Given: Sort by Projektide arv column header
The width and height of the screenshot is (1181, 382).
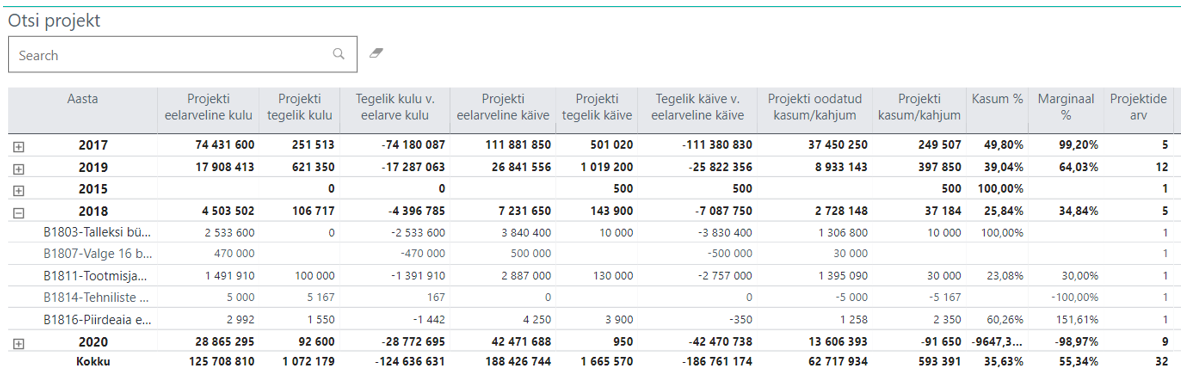Looking at the screenshot, I should [1138, 107].
